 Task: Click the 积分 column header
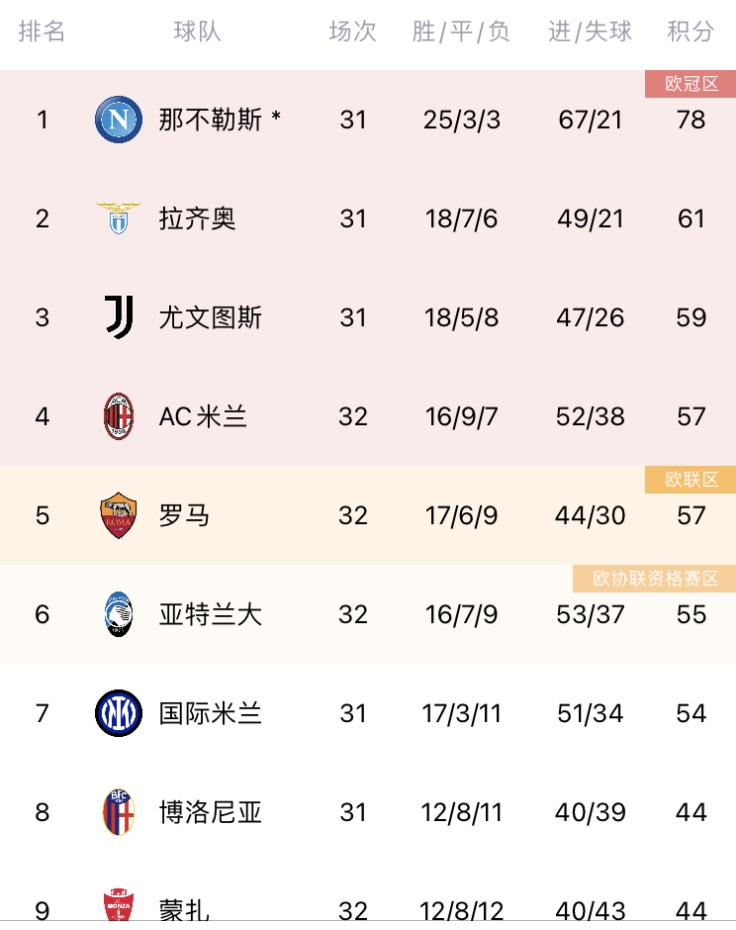(690, 31)
